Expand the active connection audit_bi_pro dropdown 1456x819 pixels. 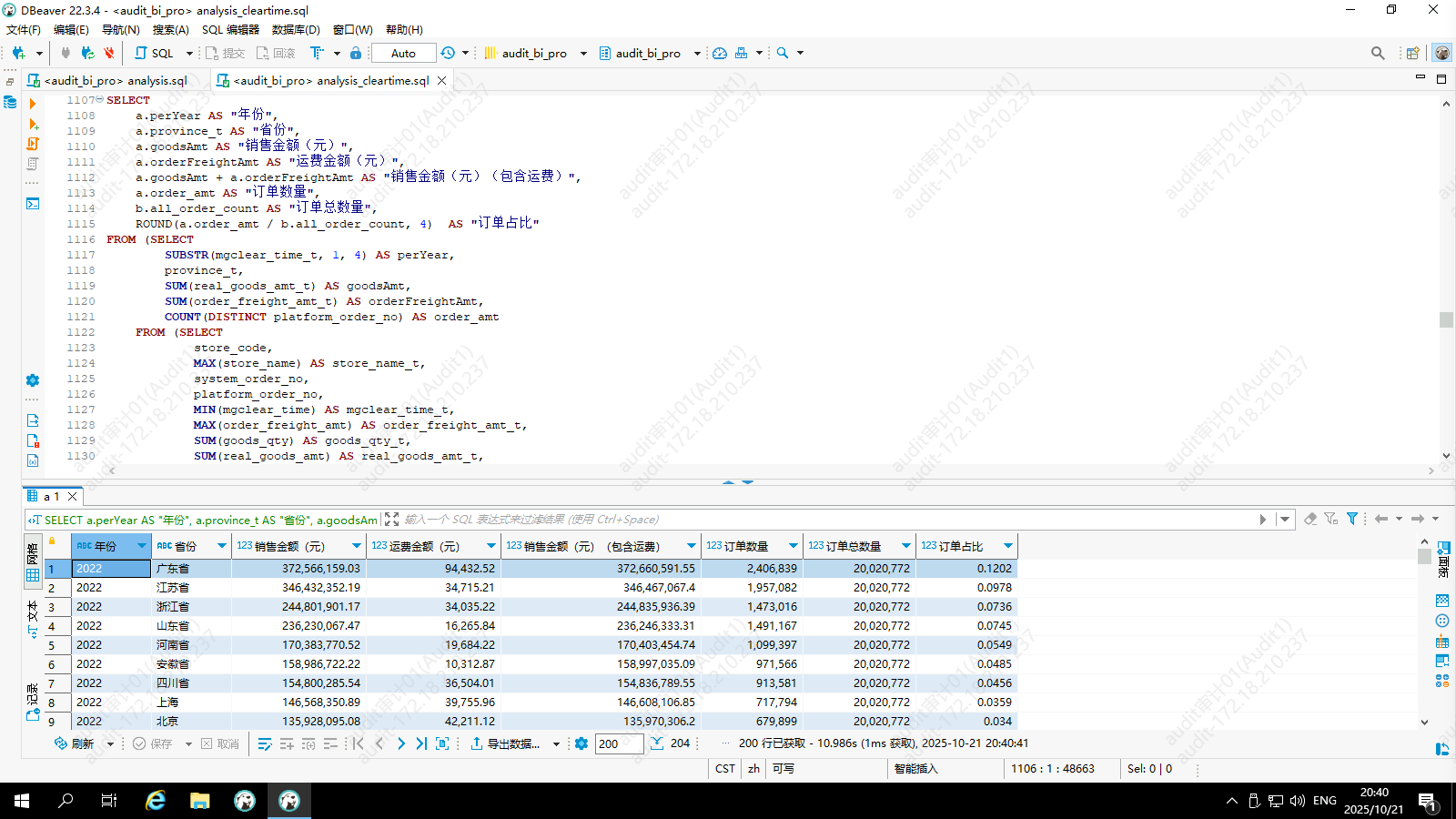pyautogui.click(x=583, y=53)
